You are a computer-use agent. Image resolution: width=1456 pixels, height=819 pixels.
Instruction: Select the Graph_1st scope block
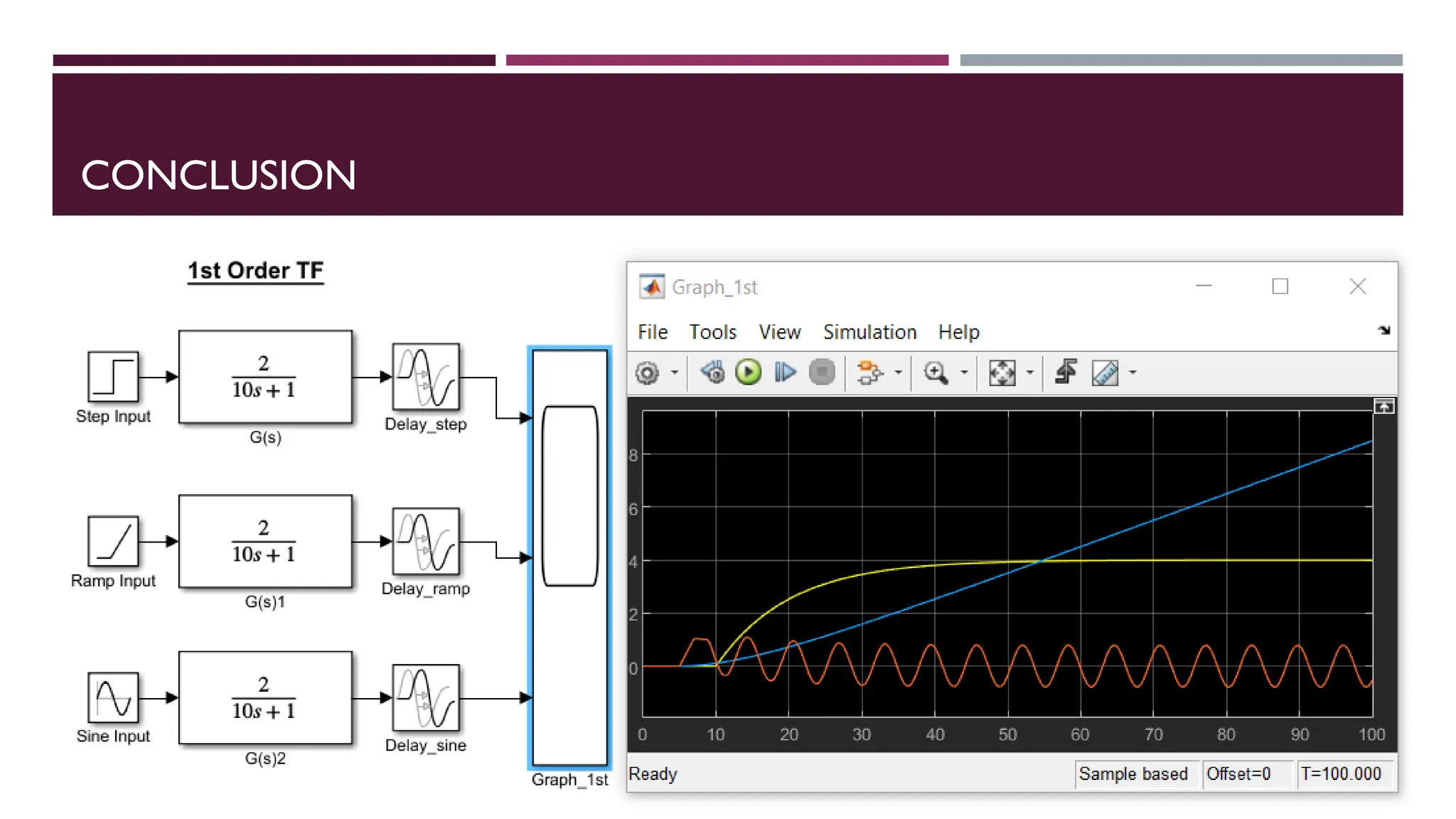(569, 558)
